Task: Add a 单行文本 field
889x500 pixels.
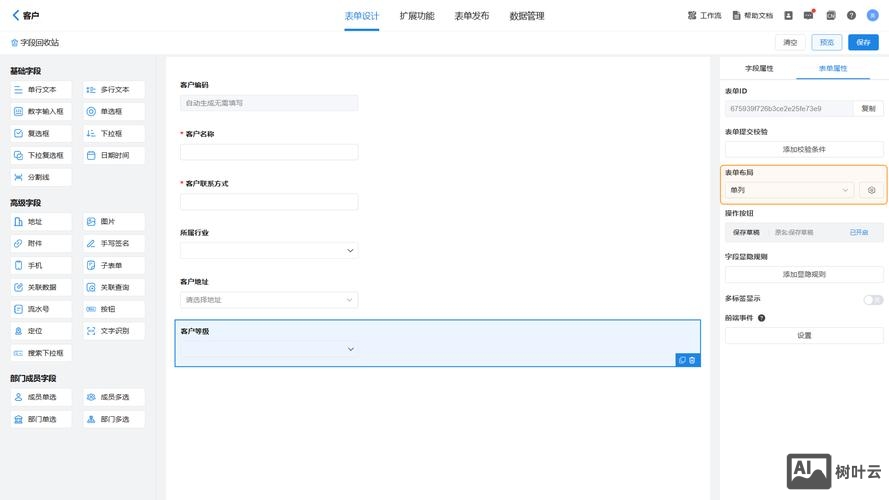Action: 41,90
